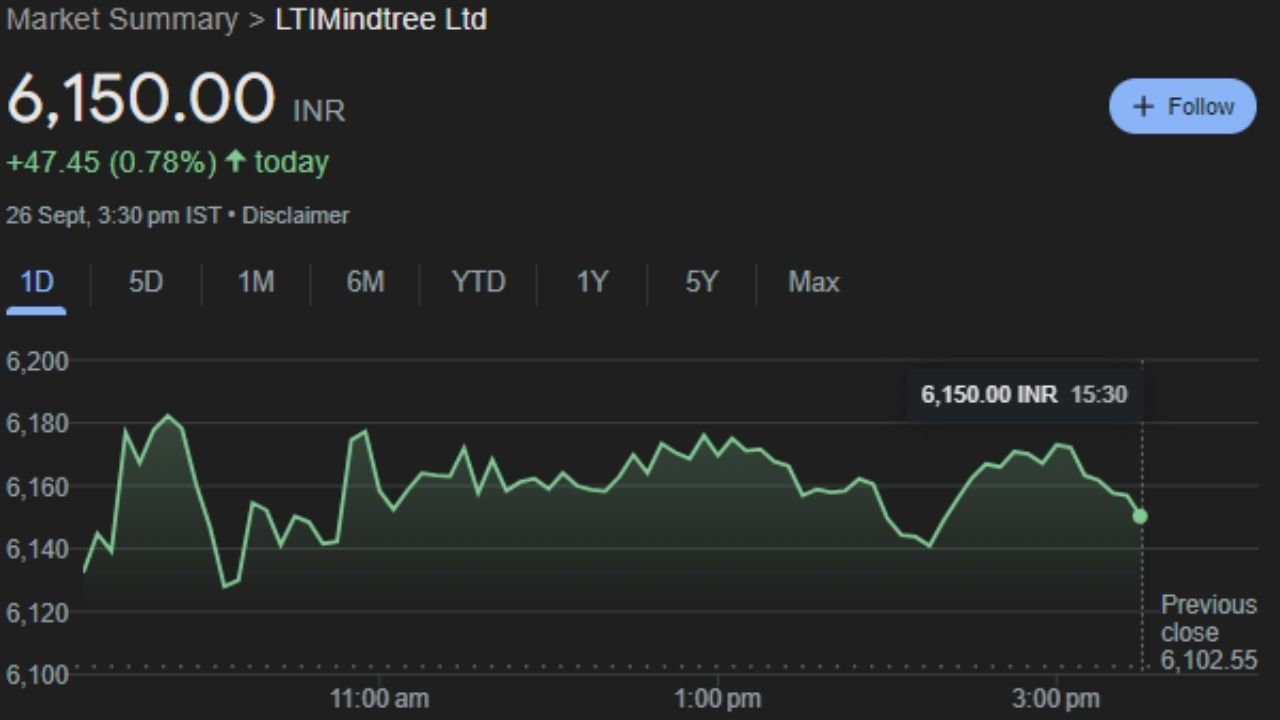The image size is (1280, 720).
Task: Click the 3:00 pm axis label
Action: click(1055, 698)
